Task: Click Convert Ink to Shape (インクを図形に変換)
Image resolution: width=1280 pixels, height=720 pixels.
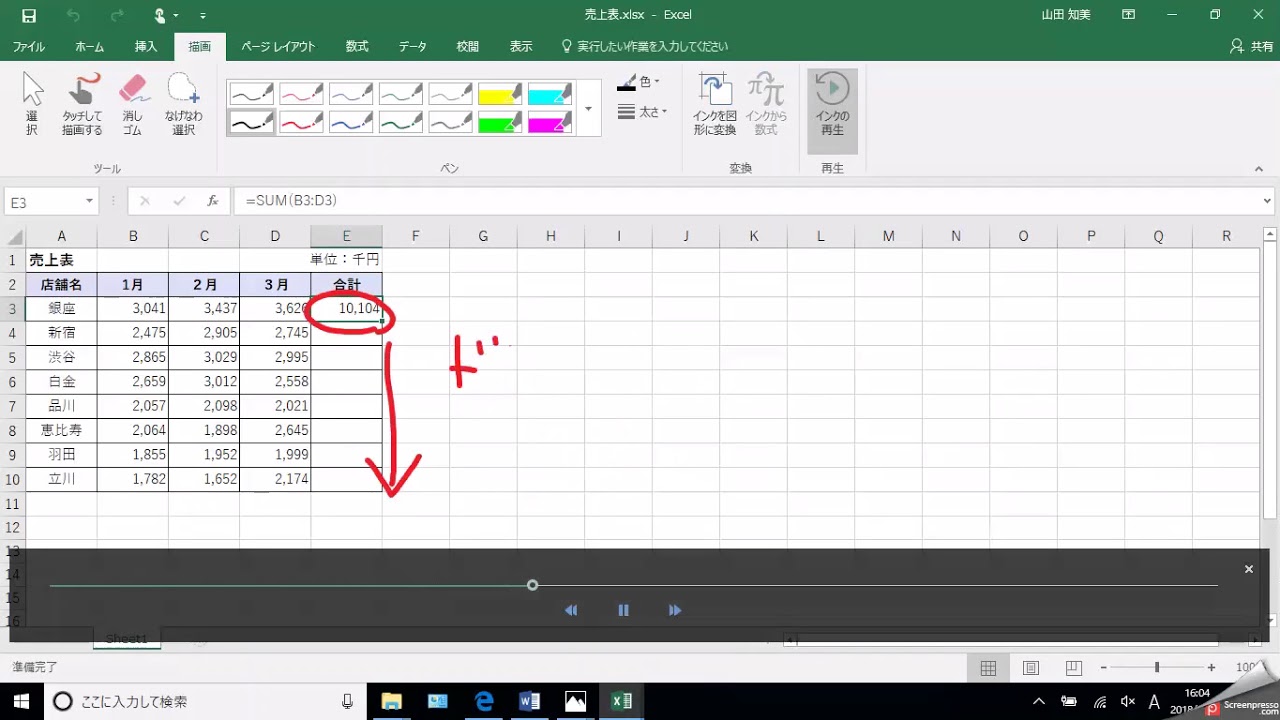Action: pyautogui.click(x=714, y=104)
